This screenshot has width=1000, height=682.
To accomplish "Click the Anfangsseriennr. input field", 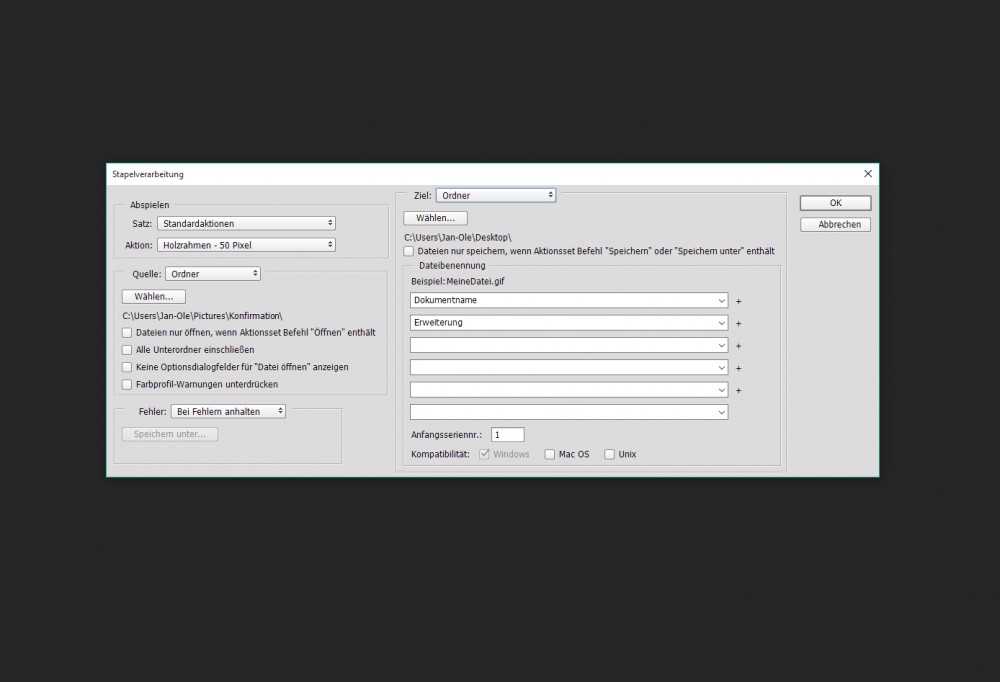I will pos(508,434).
